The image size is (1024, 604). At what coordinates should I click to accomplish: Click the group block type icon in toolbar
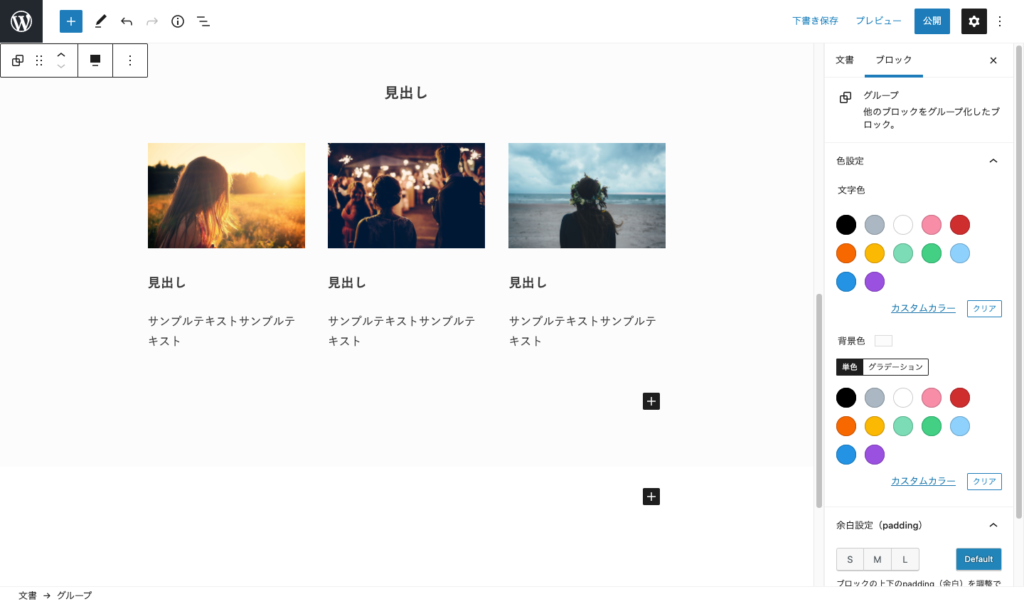[18, 60]
